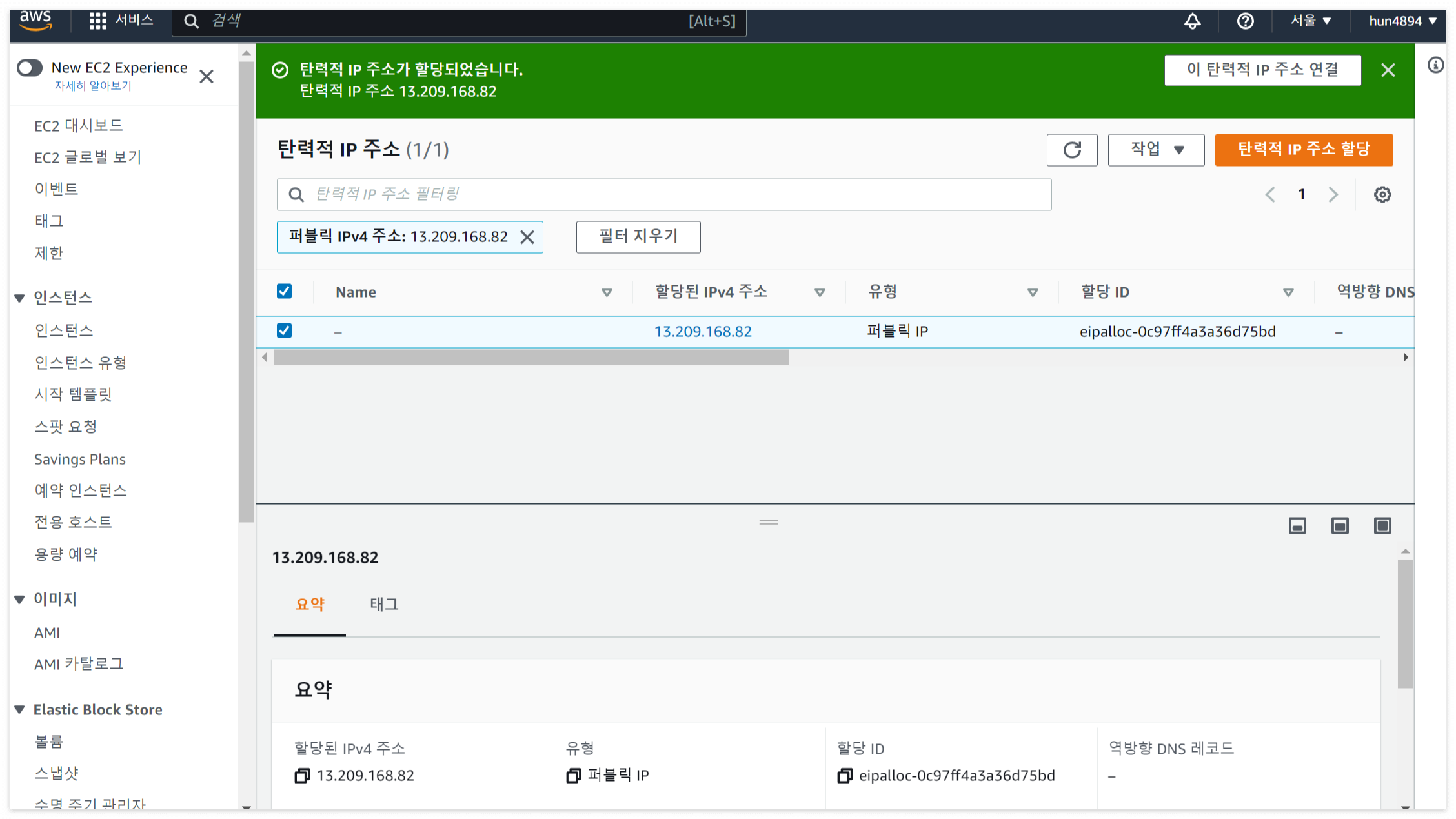Open EC2 대시보드 in sidebar

pyautogui.click(x=78, y=125)
